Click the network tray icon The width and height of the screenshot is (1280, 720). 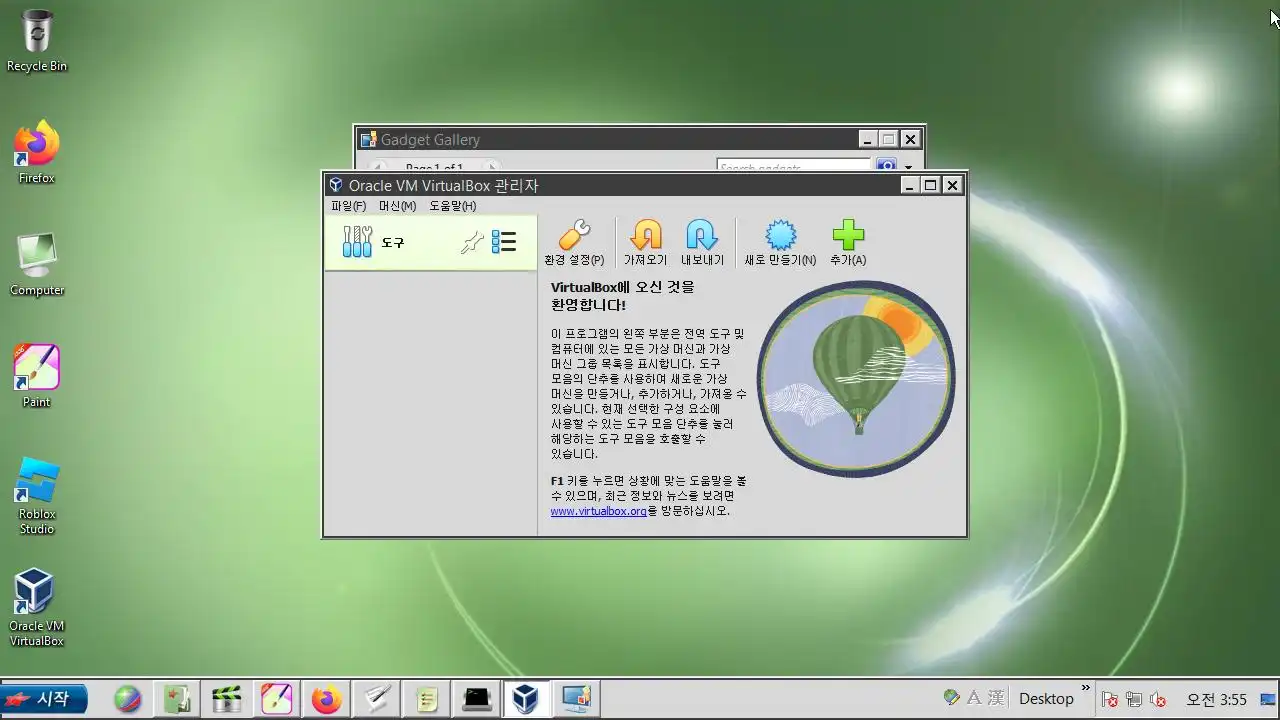(1134, 699)
